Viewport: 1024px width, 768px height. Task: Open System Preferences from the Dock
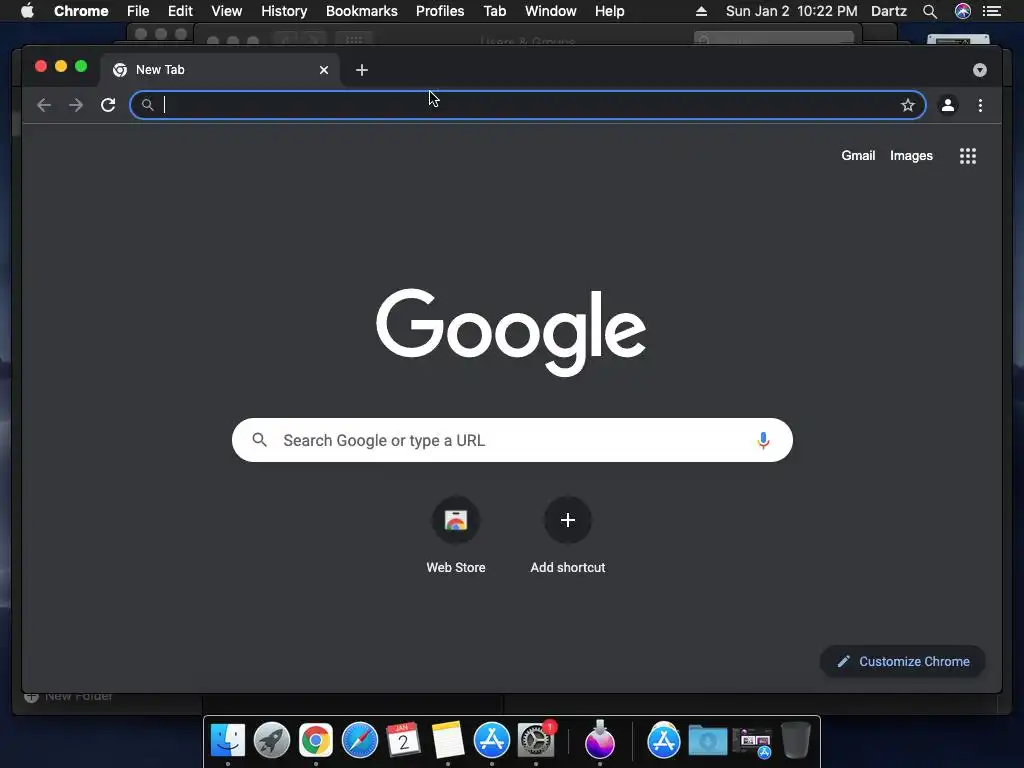536,740
